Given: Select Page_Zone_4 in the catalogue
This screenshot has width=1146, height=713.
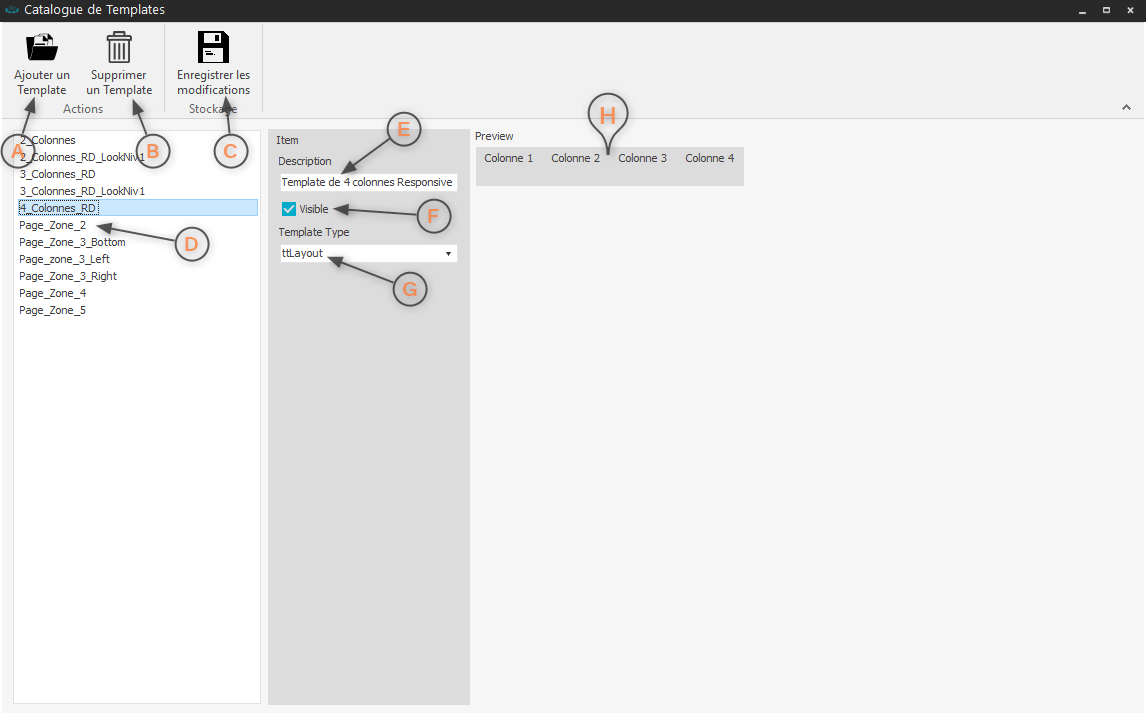Looking at the screenshot, I should click(x=52, y=293).
